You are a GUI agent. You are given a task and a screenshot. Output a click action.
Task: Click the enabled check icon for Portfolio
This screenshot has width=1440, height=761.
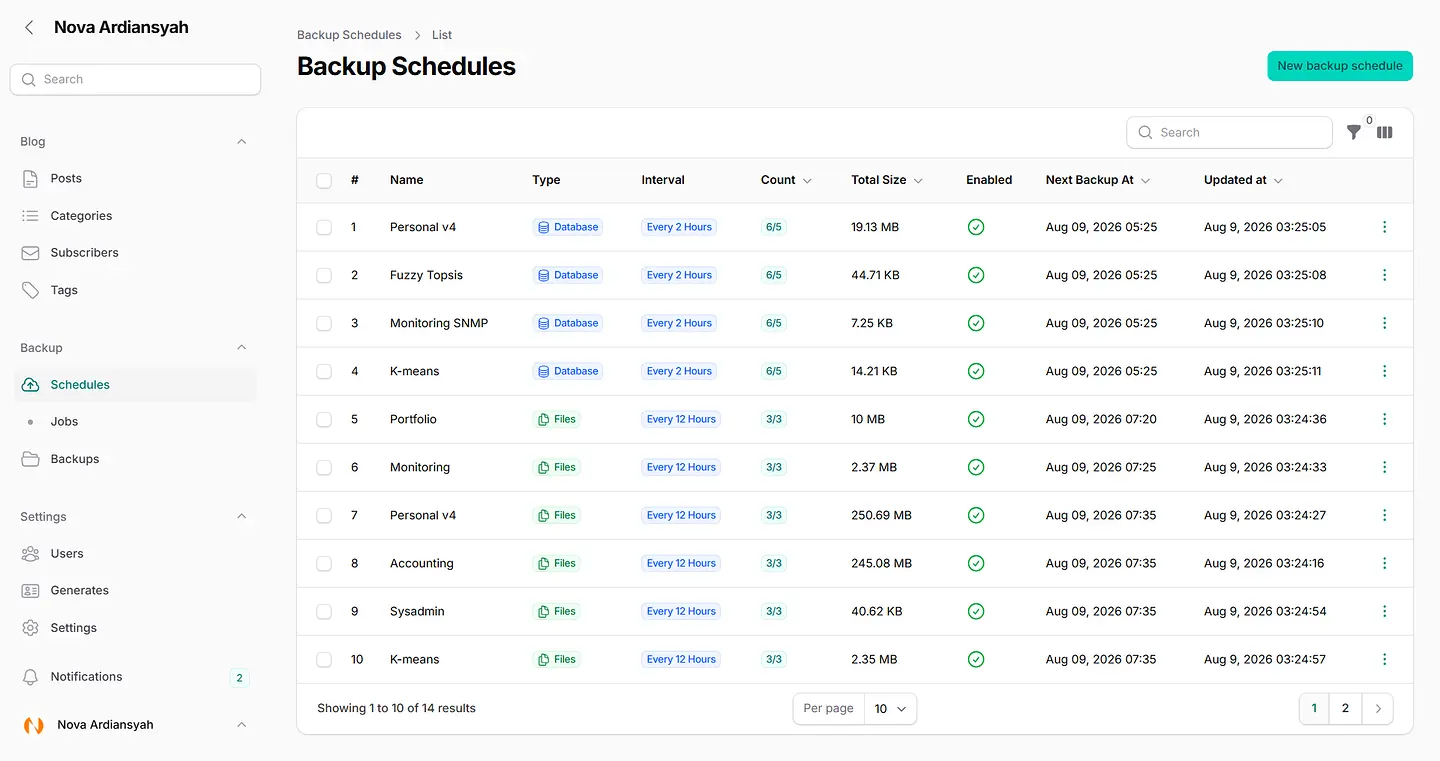click(x=976, y=419)
